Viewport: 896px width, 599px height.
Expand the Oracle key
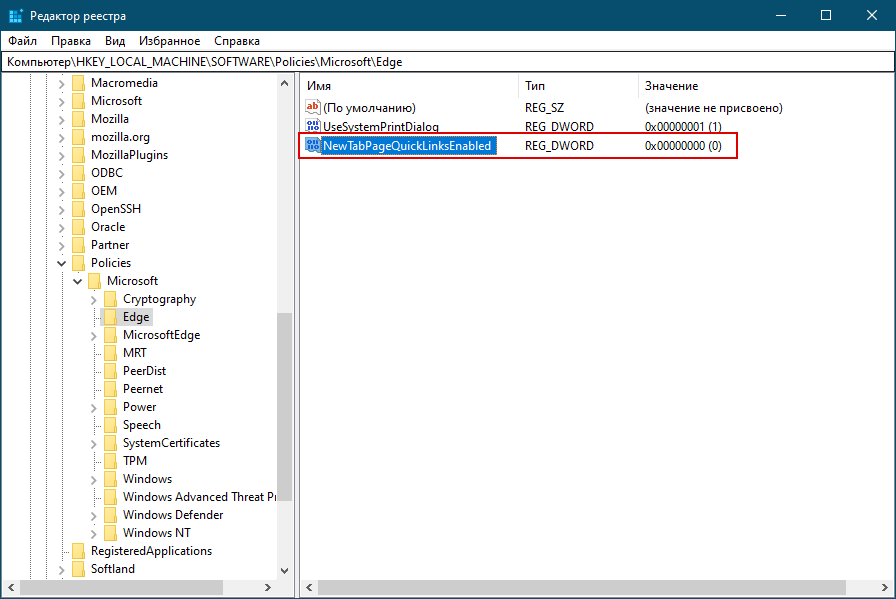coord(62,227)
